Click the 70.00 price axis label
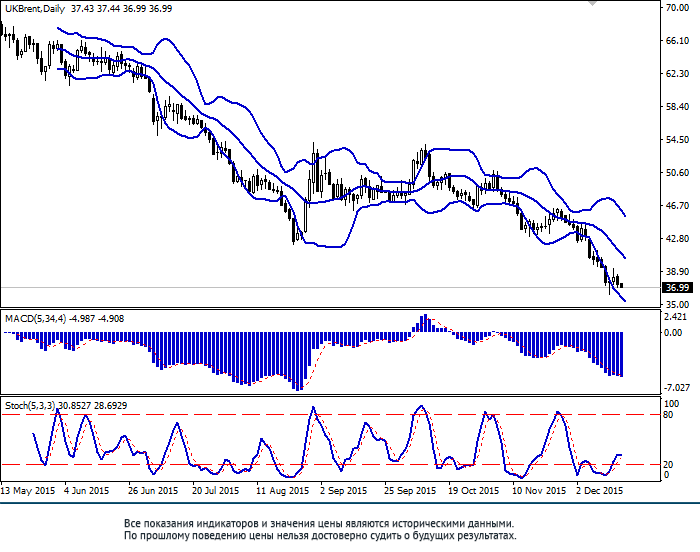700x552 pixels. (677, 7)
